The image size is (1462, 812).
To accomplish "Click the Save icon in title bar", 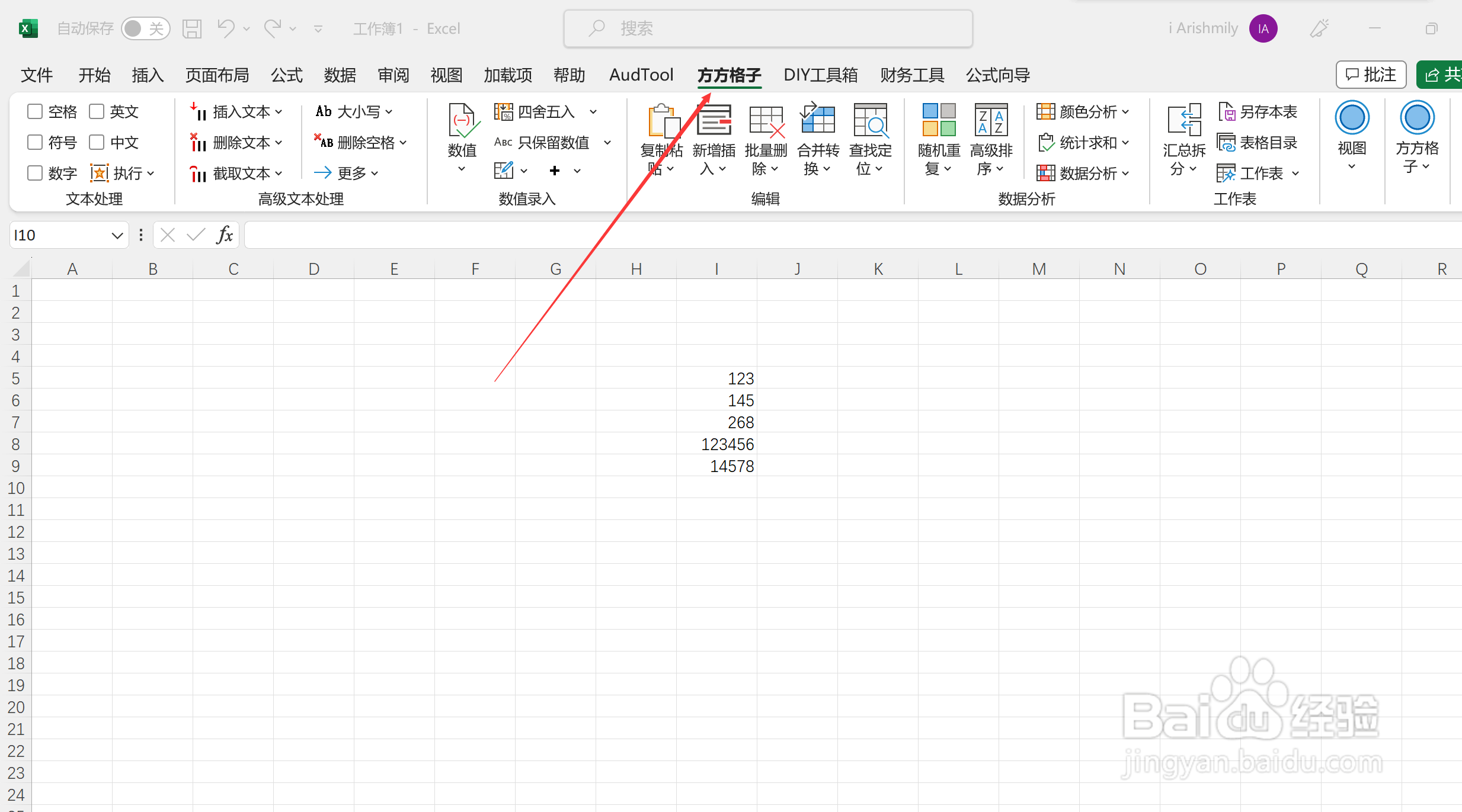I will point(191,28).
